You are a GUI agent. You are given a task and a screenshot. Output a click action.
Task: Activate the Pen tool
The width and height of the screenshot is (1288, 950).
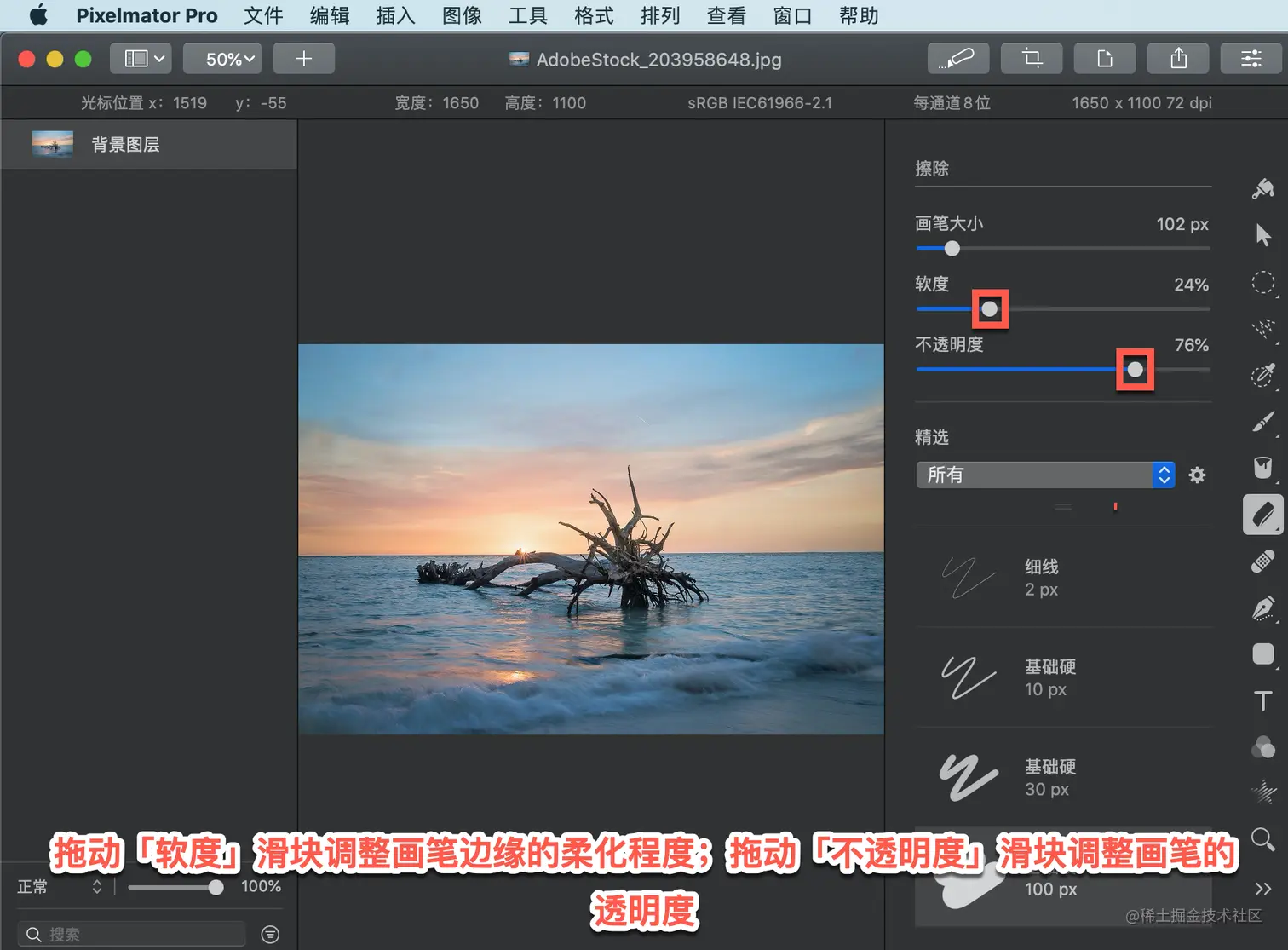(1263, 607)
